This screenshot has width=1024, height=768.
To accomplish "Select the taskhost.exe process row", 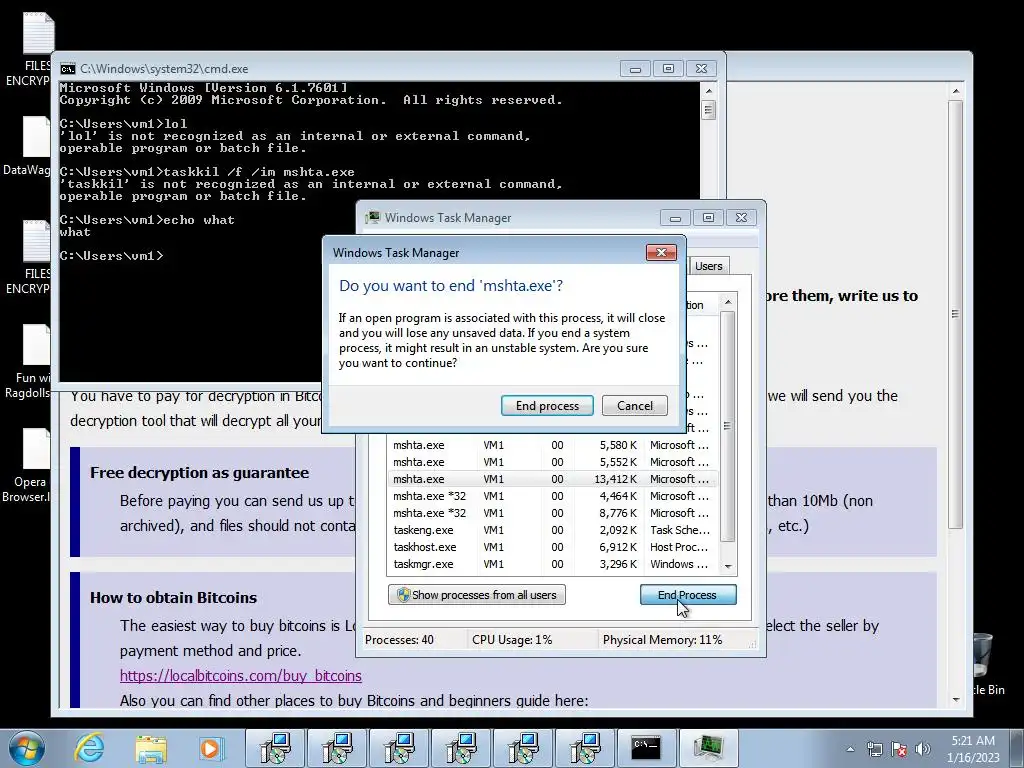I will tap(552, 547).
